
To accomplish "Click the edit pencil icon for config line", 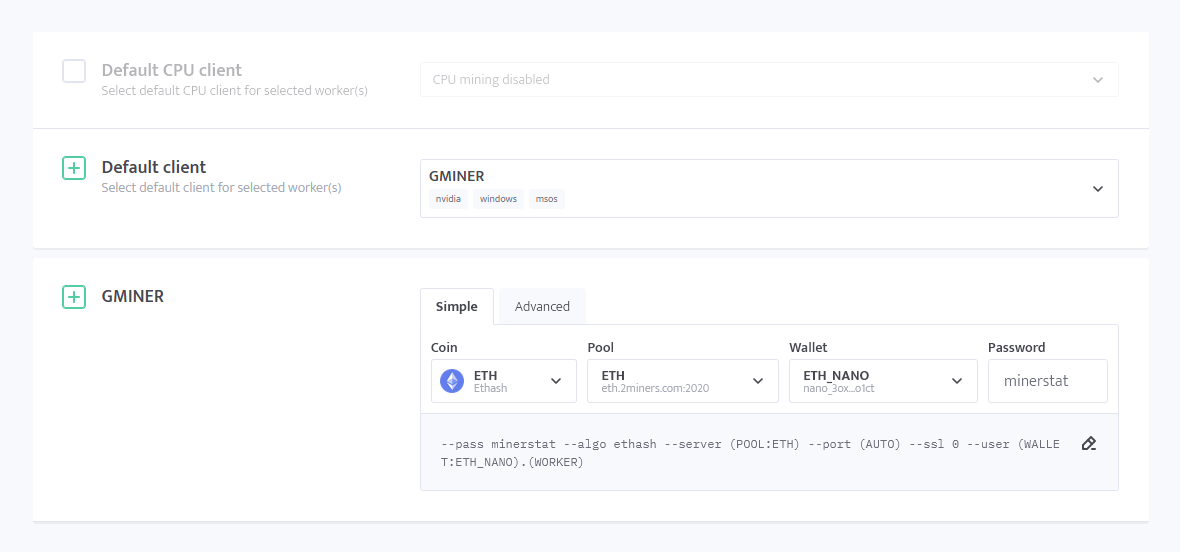I will tap(1088, 443).
